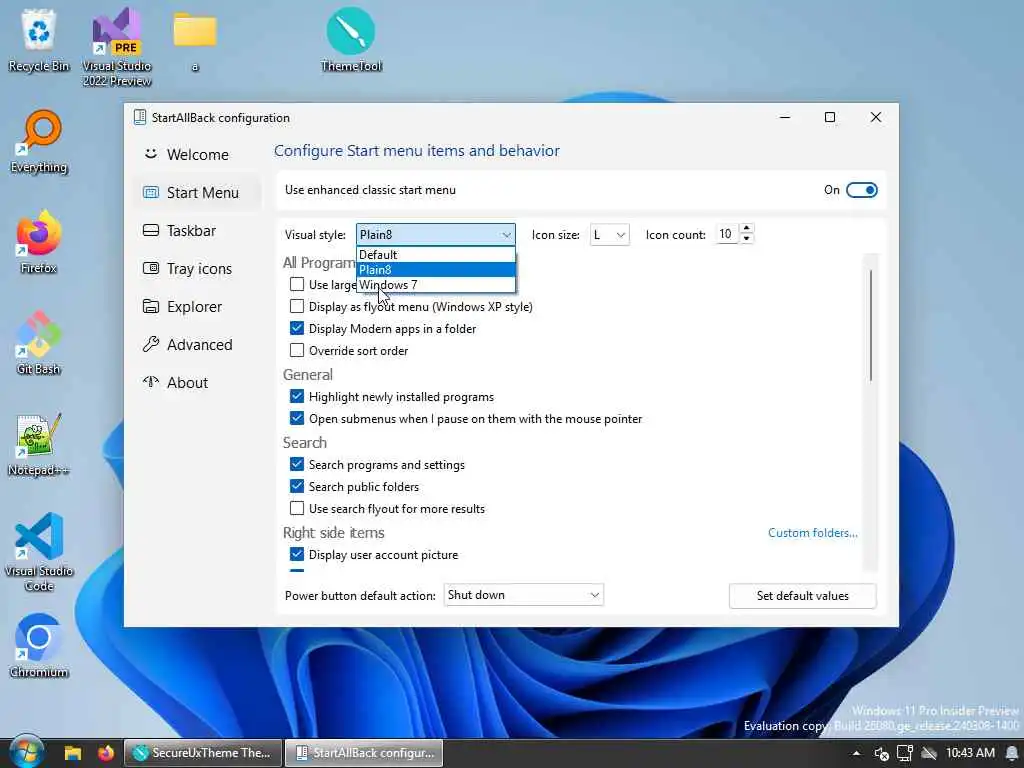Open the Custom folders link

[812, 533]
